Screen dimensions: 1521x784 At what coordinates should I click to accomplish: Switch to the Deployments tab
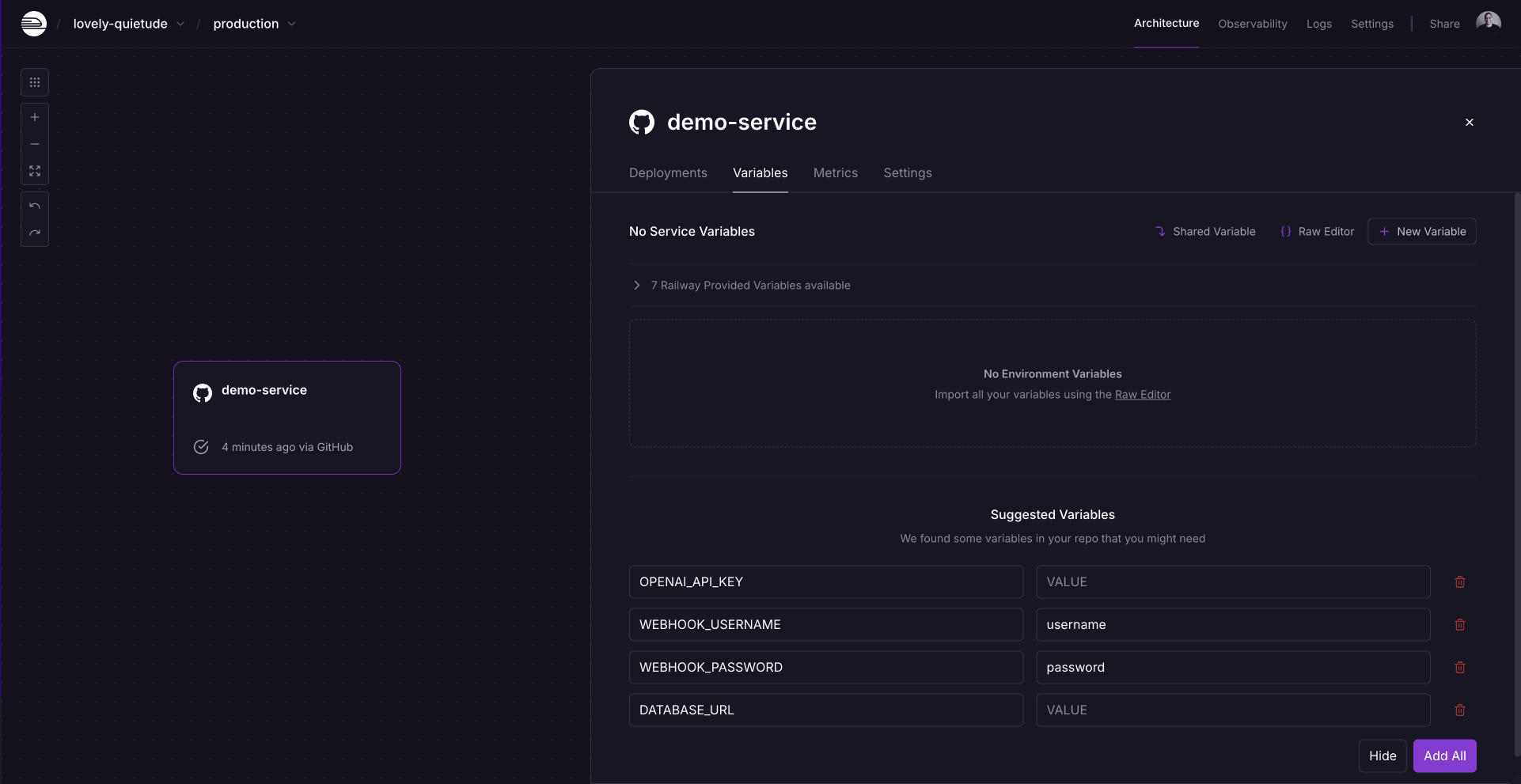tap(668, 172)
